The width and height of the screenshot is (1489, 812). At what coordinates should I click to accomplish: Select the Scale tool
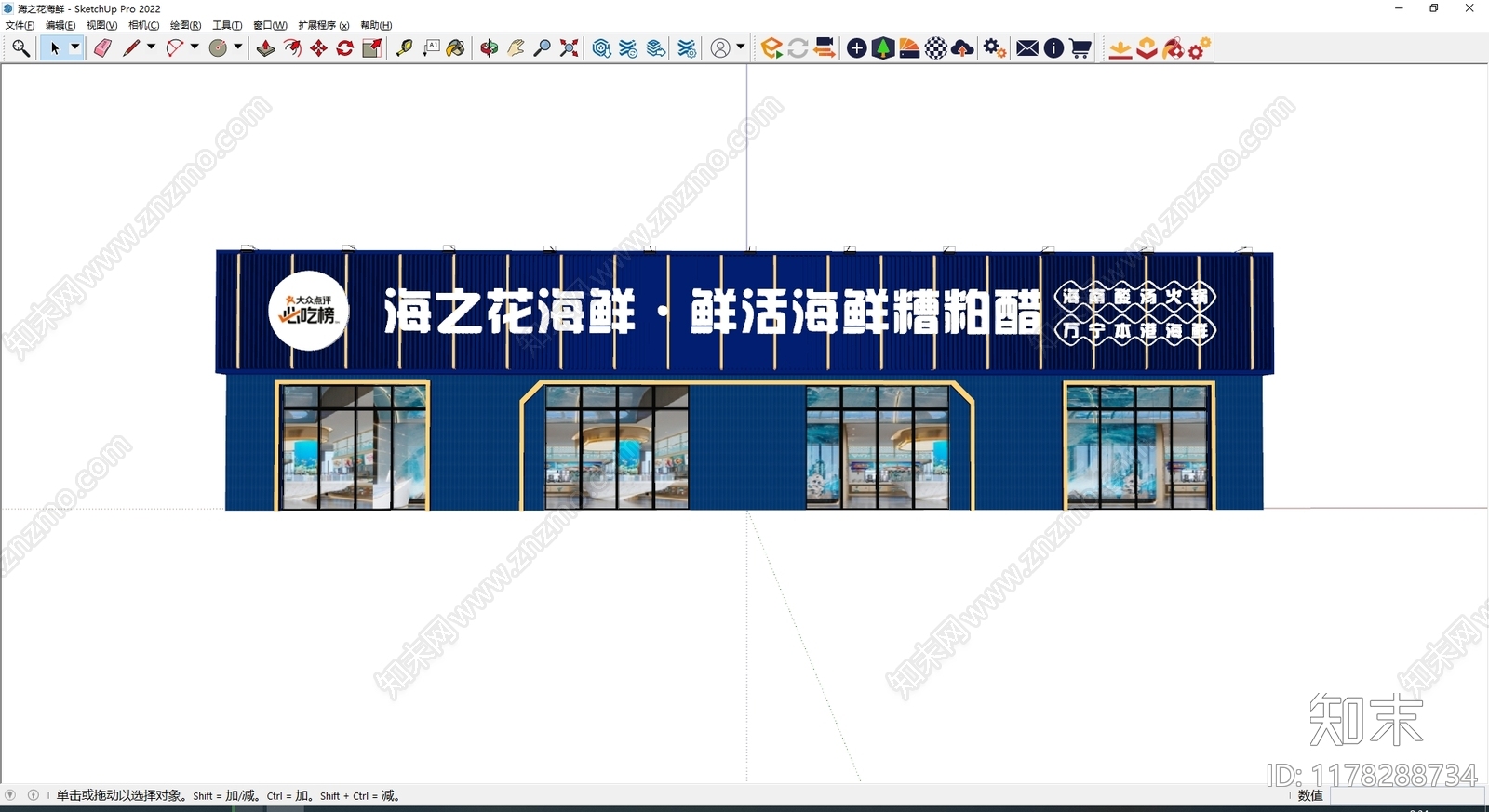coord(371,48)
